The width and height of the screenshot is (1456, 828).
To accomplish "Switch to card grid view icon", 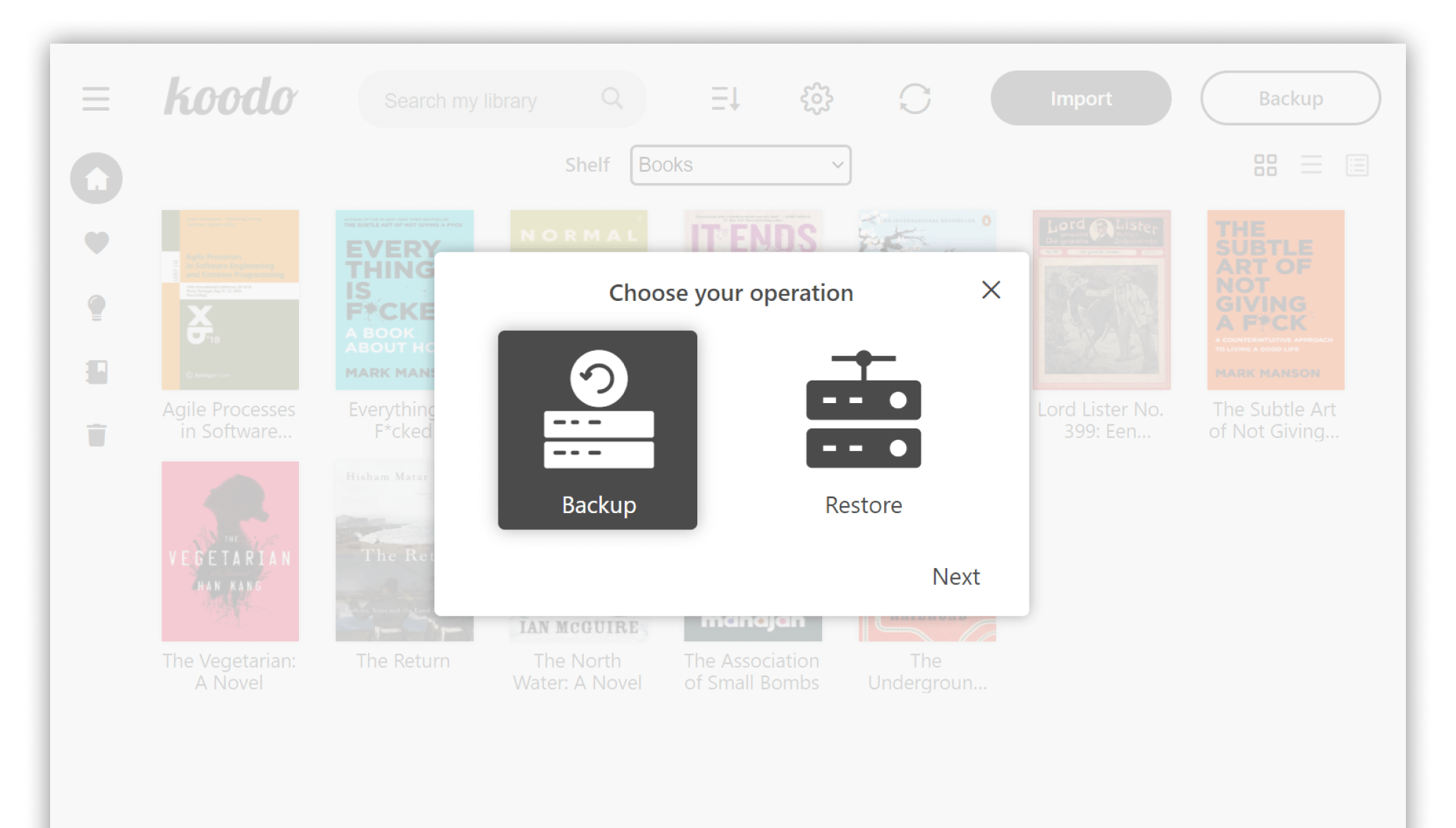I will pos(1265,166).
